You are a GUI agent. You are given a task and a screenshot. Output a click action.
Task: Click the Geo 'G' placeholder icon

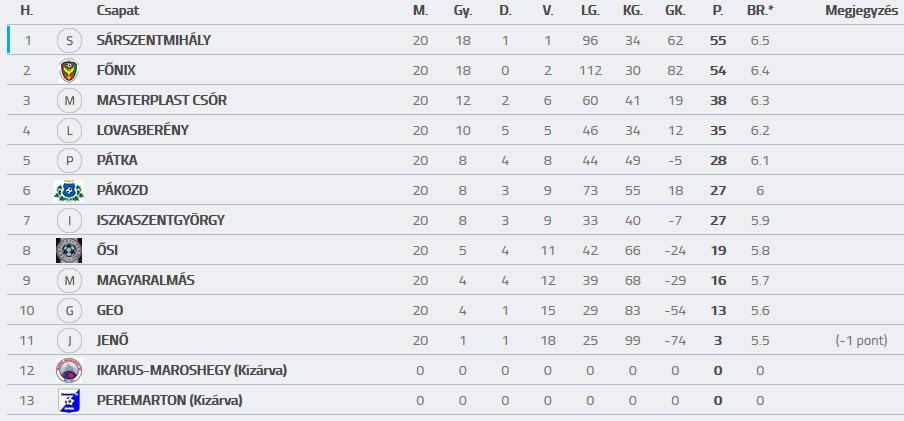[70, 310]
